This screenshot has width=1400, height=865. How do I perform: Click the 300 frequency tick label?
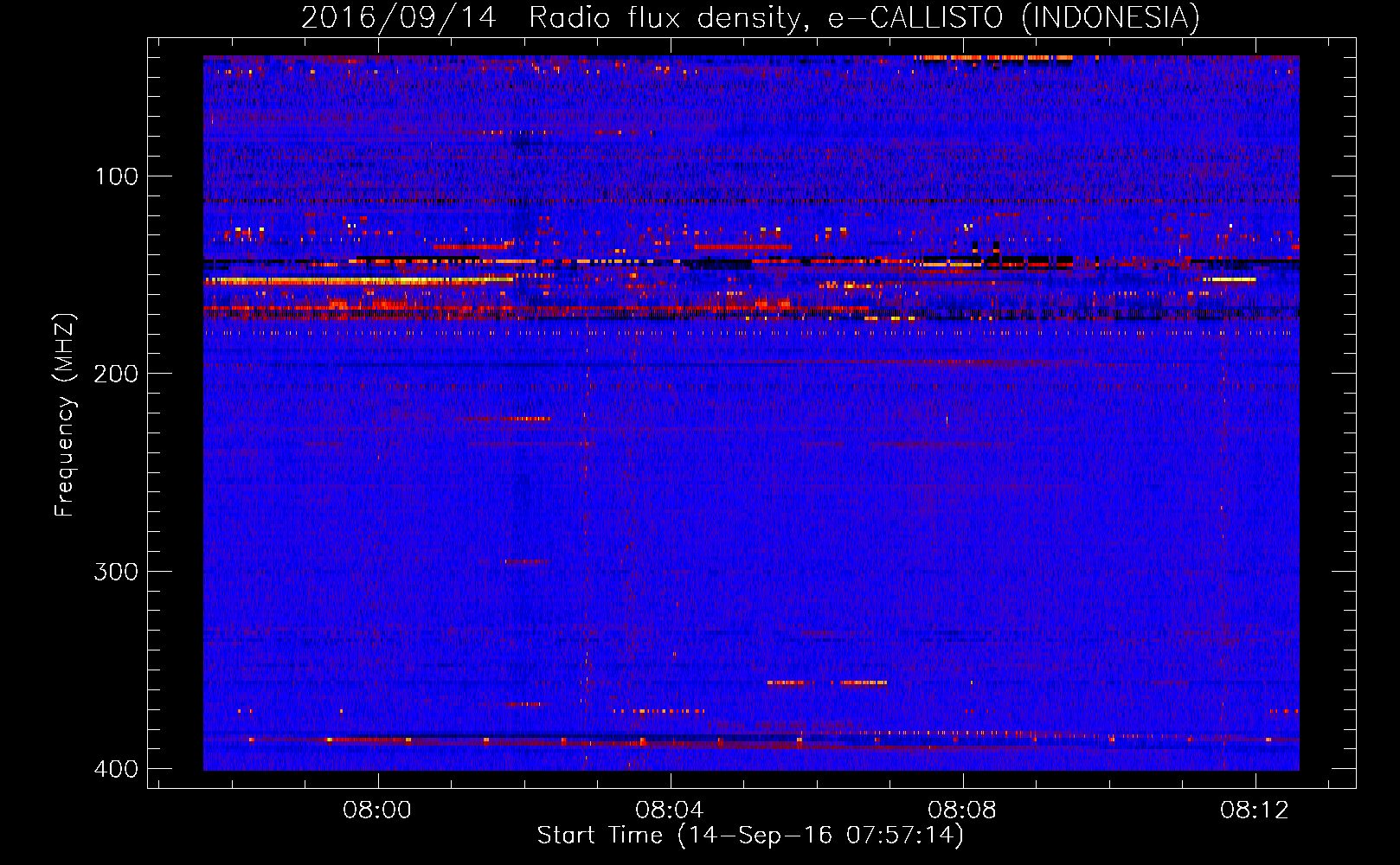pos(117,572)
